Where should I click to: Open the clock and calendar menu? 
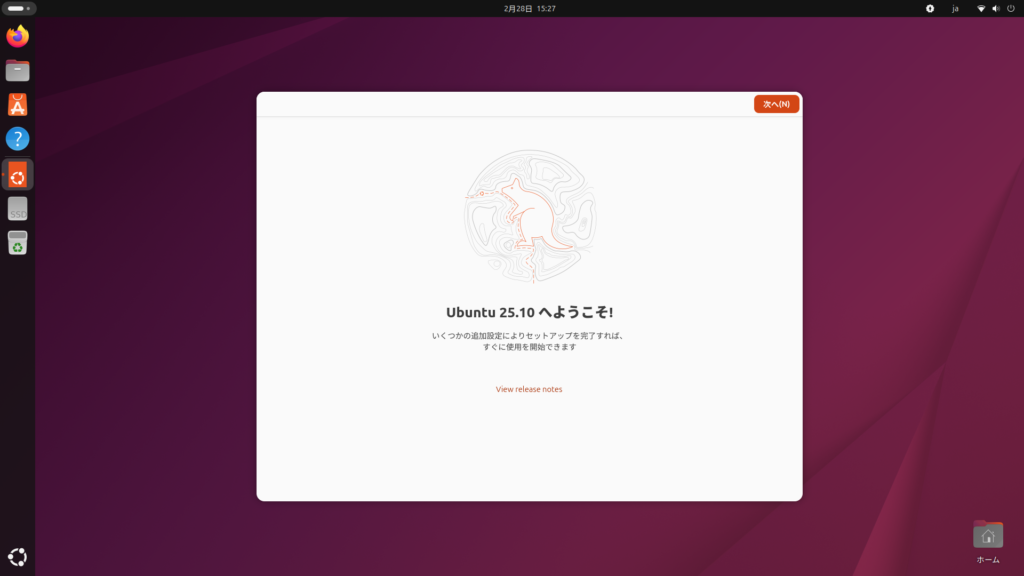529,8
